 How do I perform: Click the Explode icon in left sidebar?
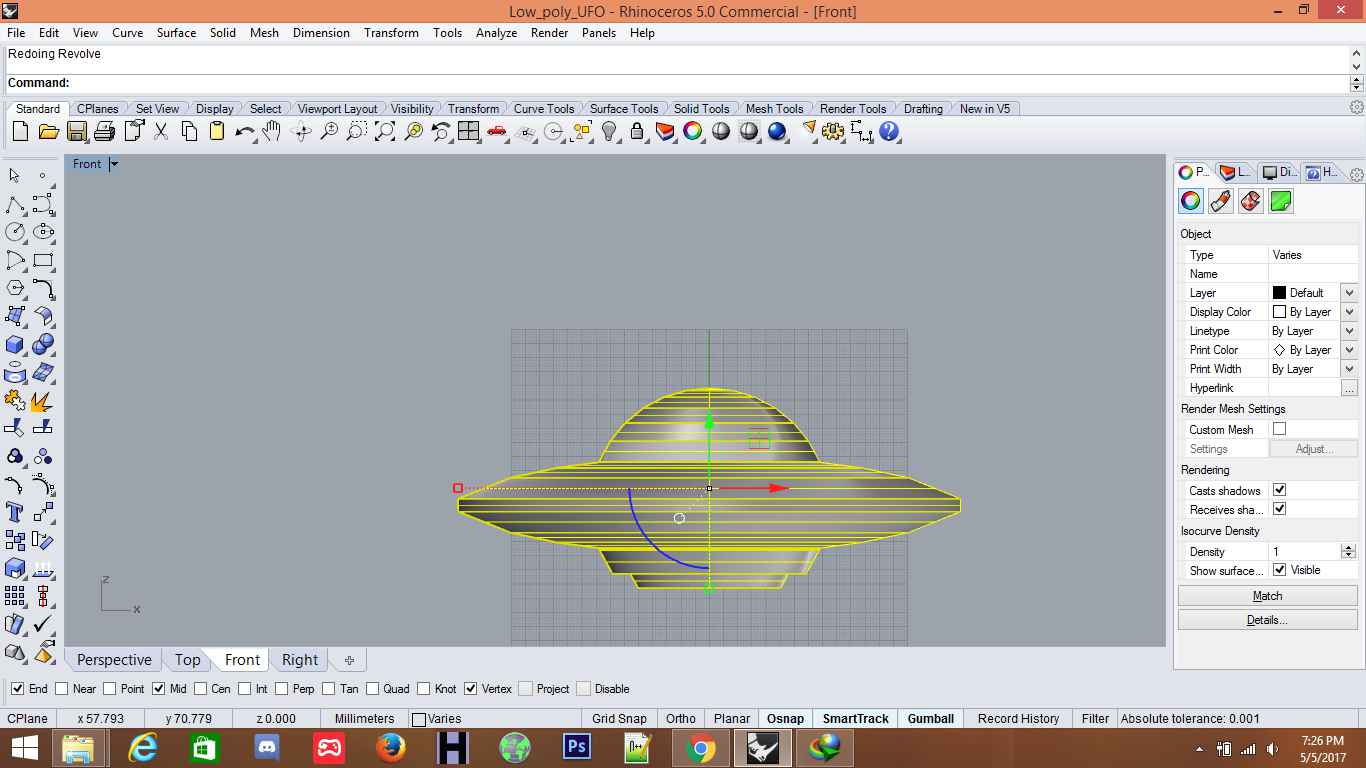coord(43,401)
